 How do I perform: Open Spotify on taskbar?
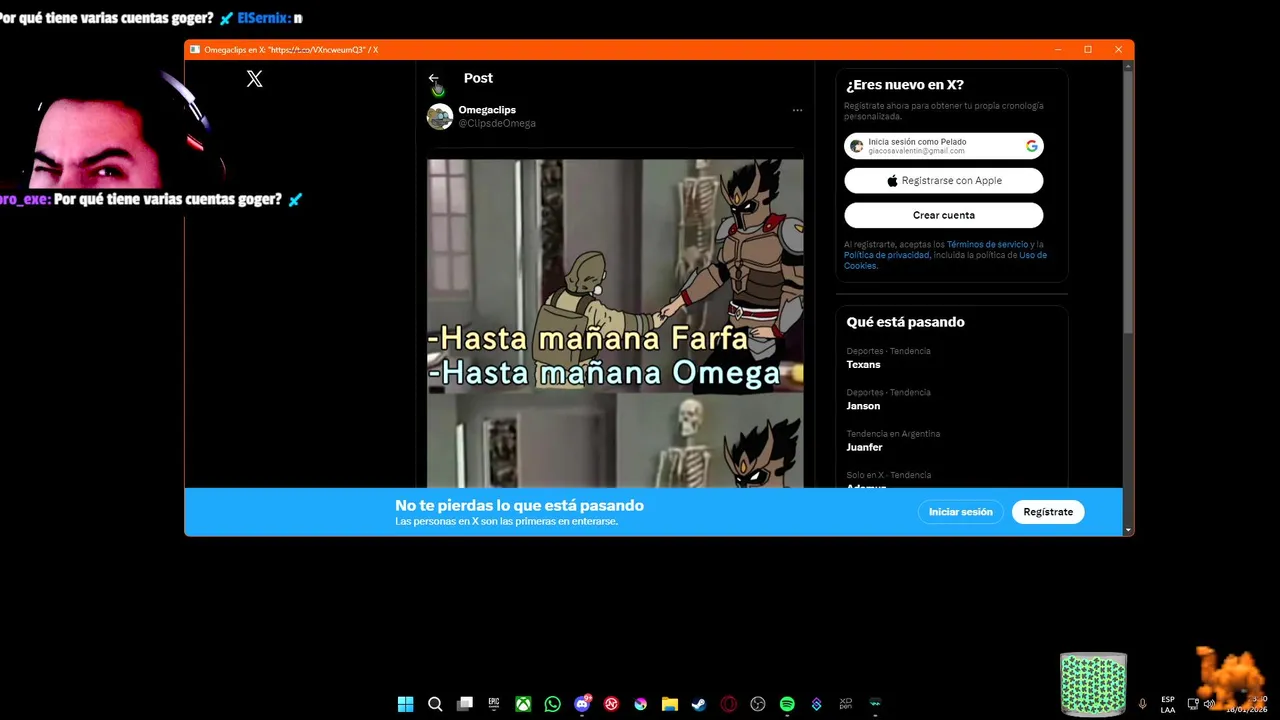click(787, 704)
